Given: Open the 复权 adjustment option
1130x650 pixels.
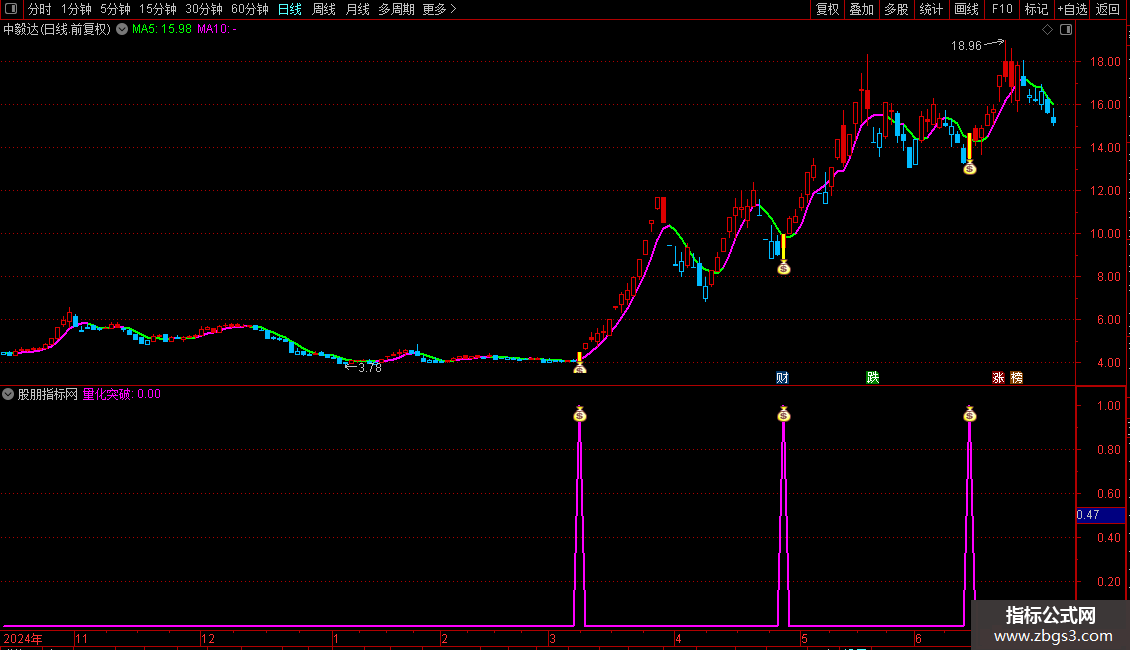Looking at the screenshot, I should coord(827,9).
